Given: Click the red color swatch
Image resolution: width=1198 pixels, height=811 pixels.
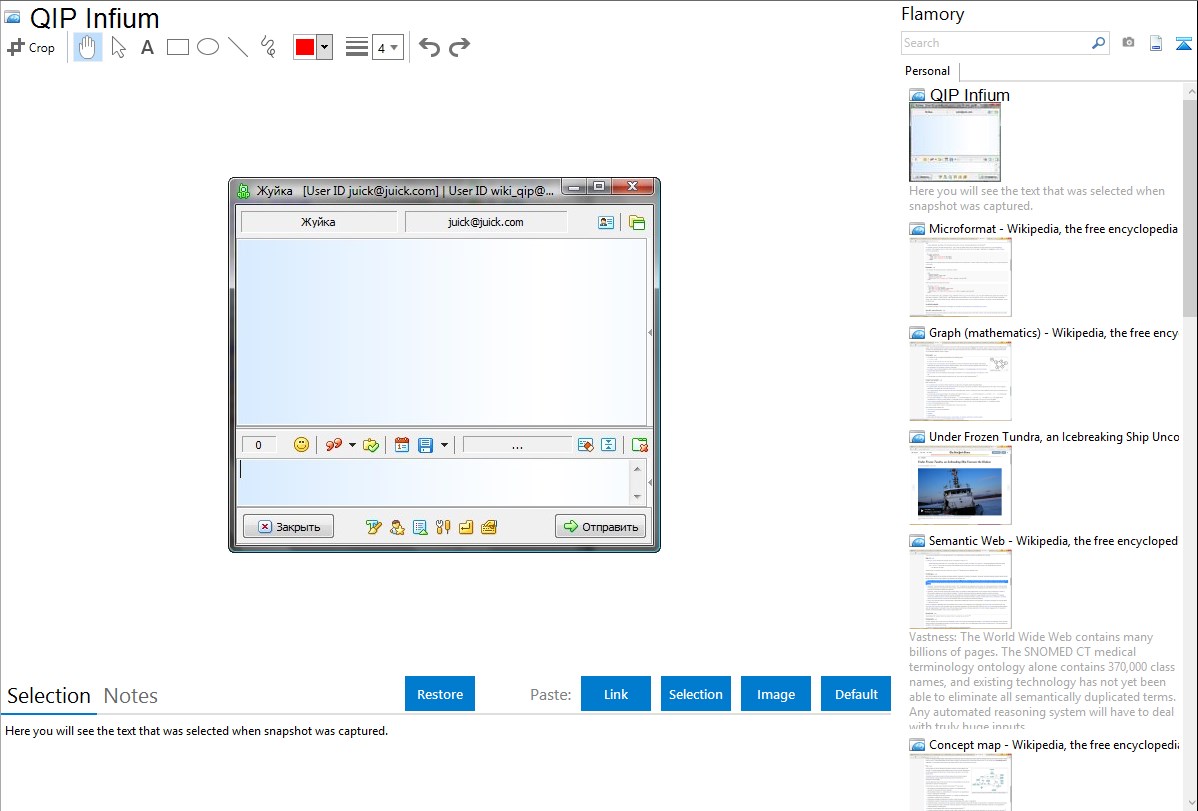Looking at the screenshot, I should (x=305, y=47).
